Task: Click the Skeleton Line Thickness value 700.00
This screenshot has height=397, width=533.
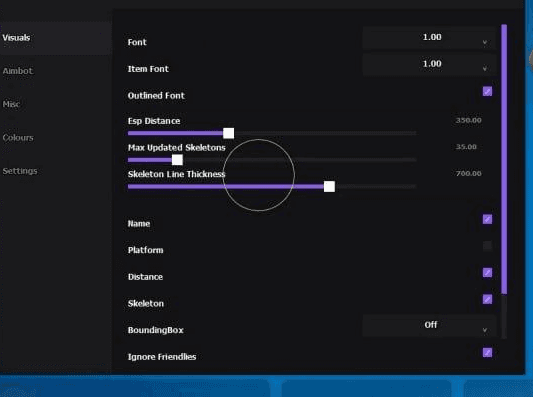Action: pos(468,174)
